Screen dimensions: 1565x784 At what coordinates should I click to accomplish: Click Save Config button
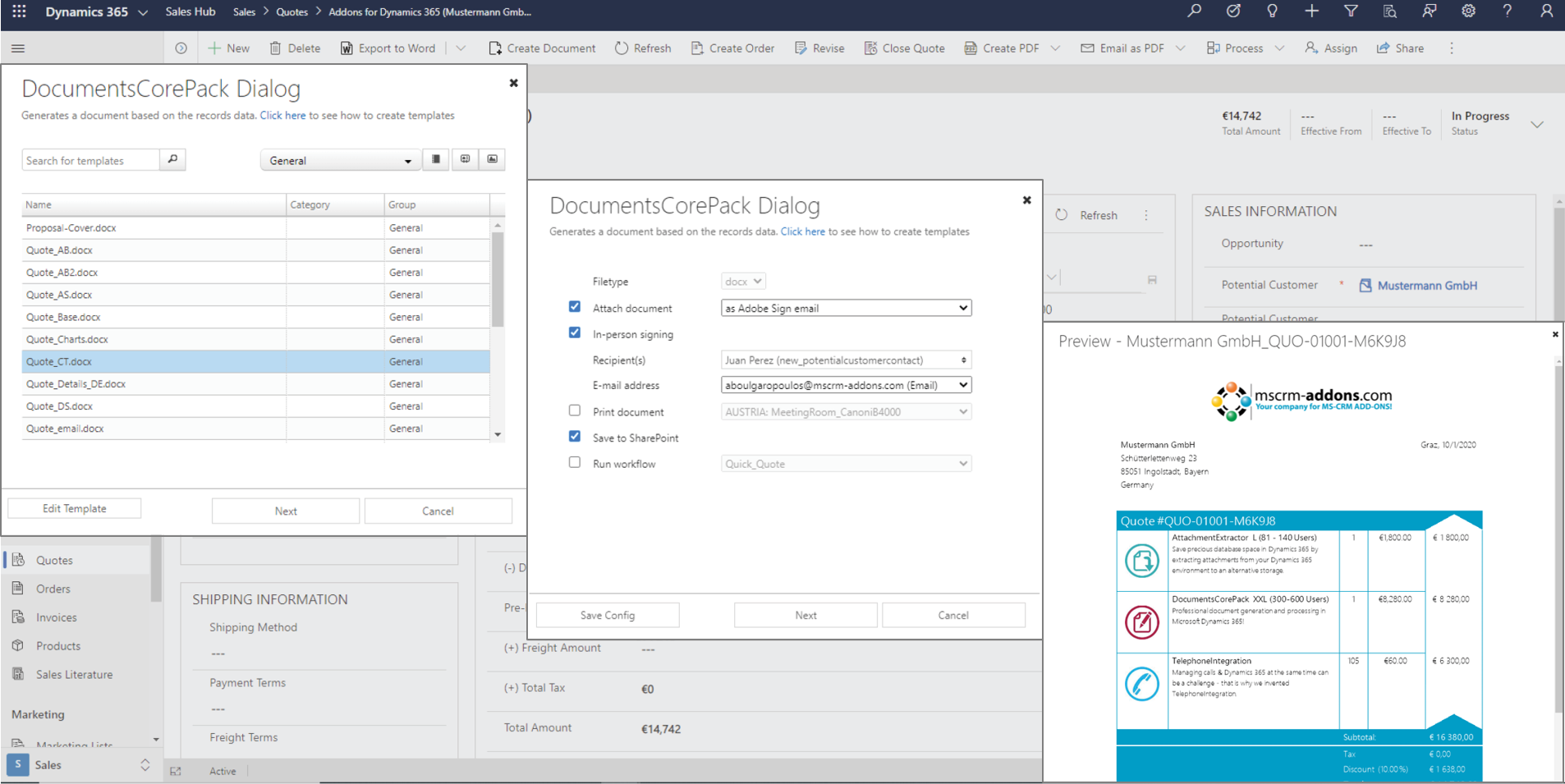tap(608, 615)
